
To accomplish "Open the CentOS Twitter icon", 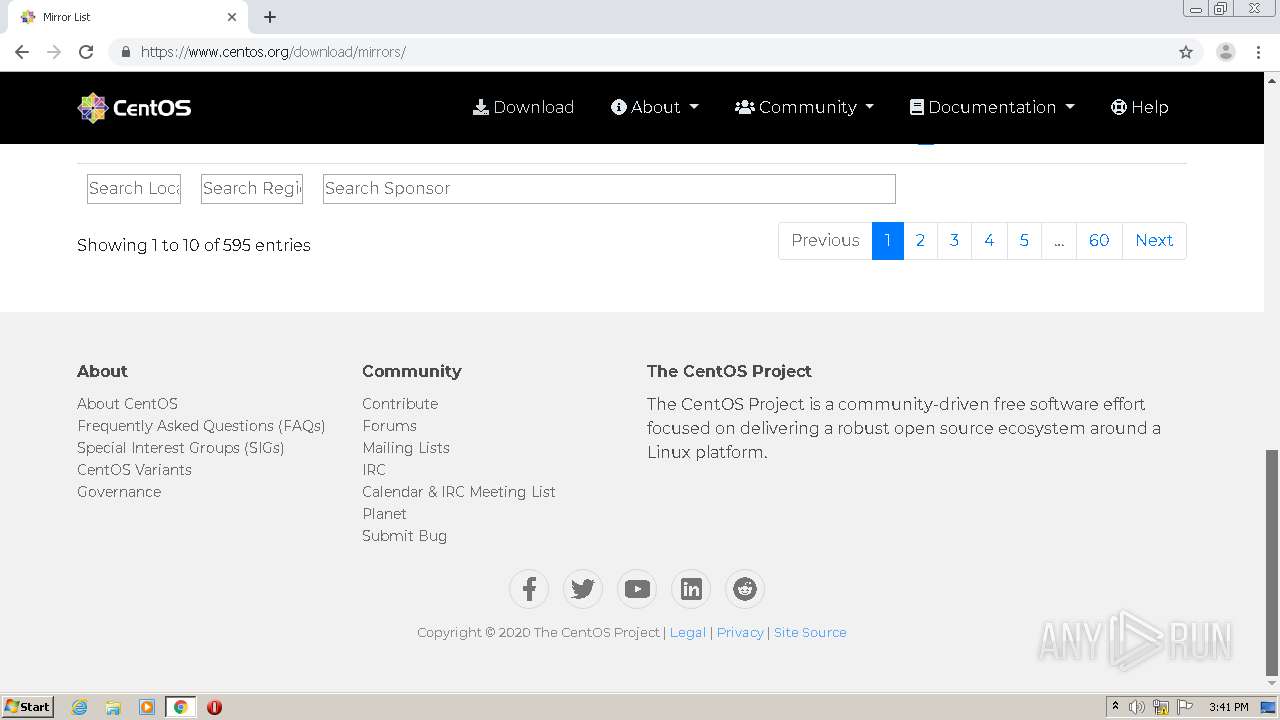I will point(583,589).
